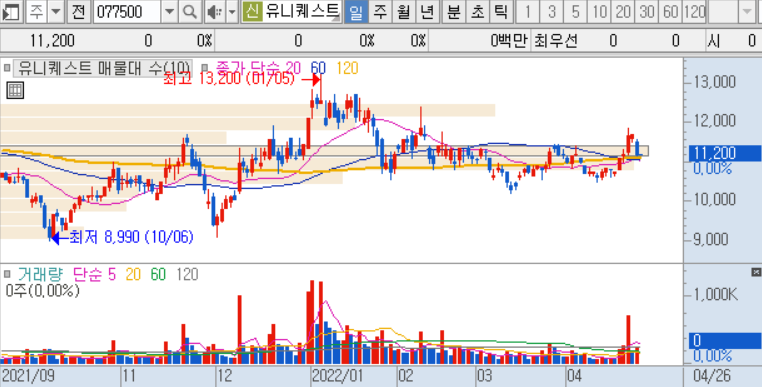Select the 10 interval button
Screen dimensions: 762x387
pos(599,12)
